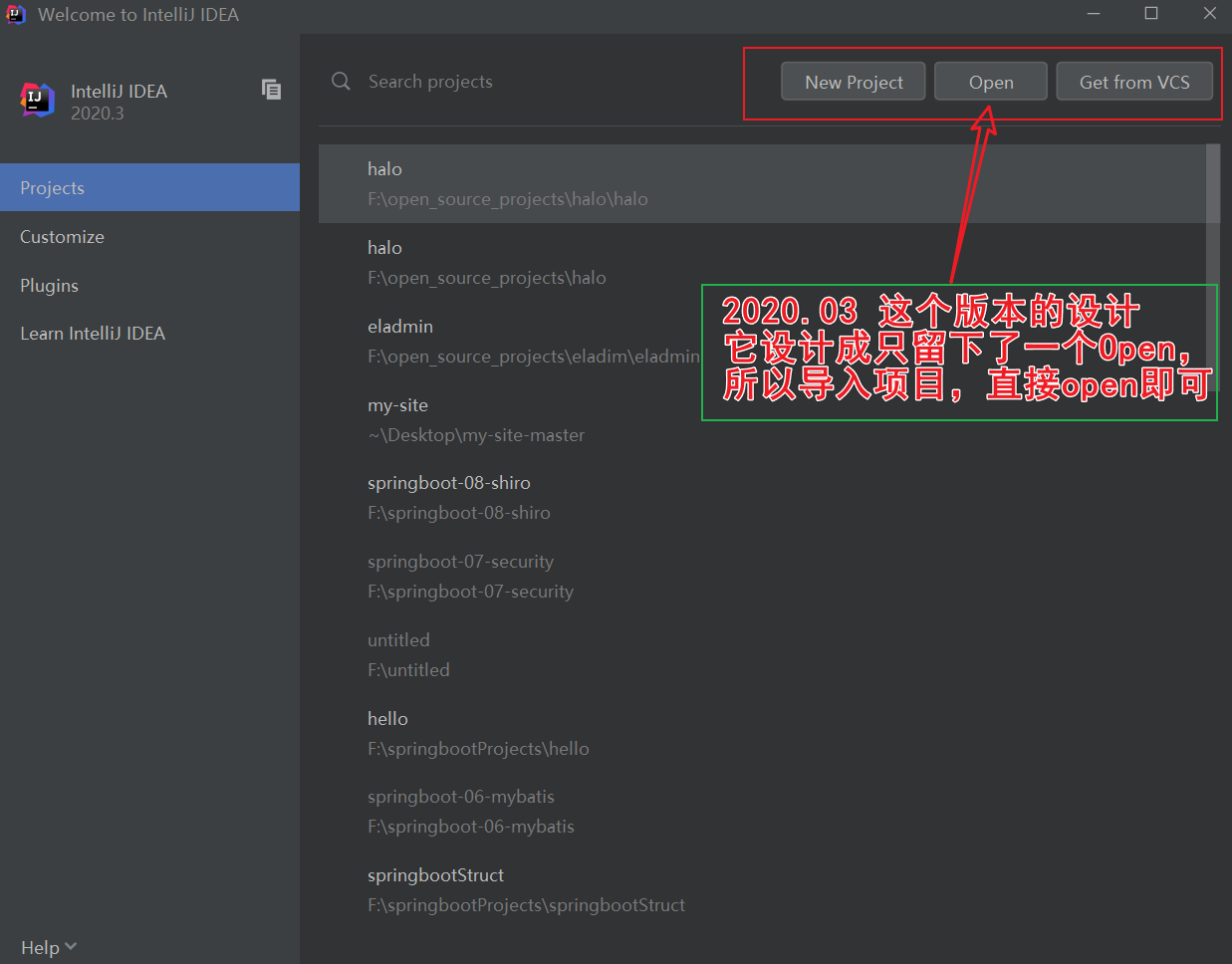Open the springboot-06-mybatis project
Viewport: 1232px width, 964px height.
click(762, 811)
